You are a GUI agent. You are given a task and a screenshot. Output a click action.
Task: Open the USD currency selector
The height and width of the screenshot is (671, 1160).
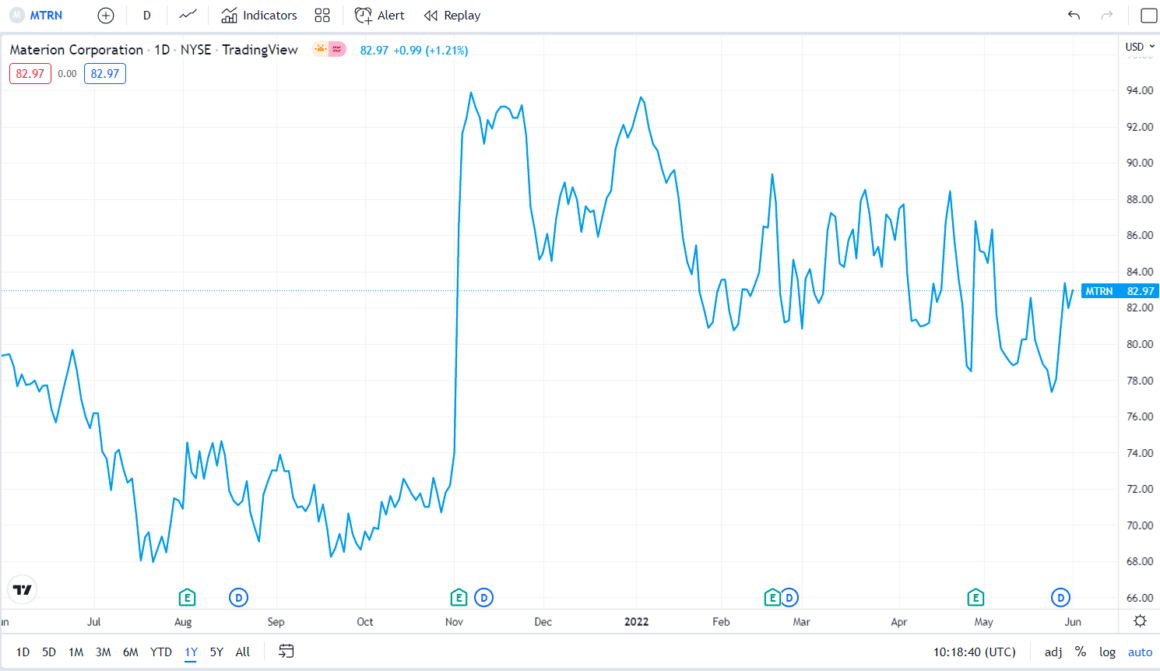pyautogui.click(x=1135, y=45)
